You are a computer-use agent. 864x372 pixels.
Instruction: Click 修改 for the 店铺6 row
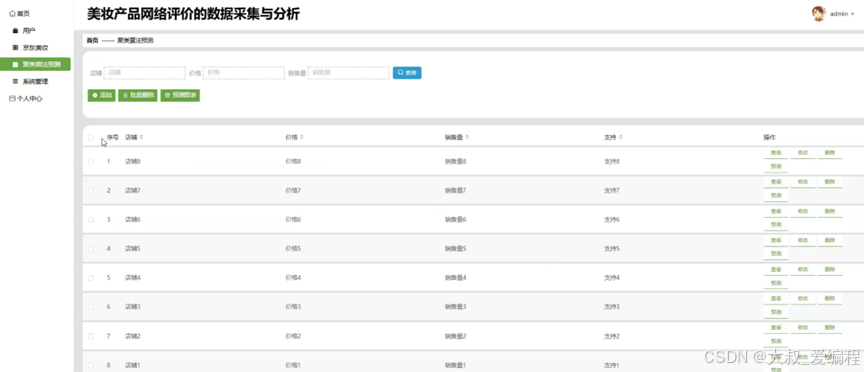coord(803,211)
